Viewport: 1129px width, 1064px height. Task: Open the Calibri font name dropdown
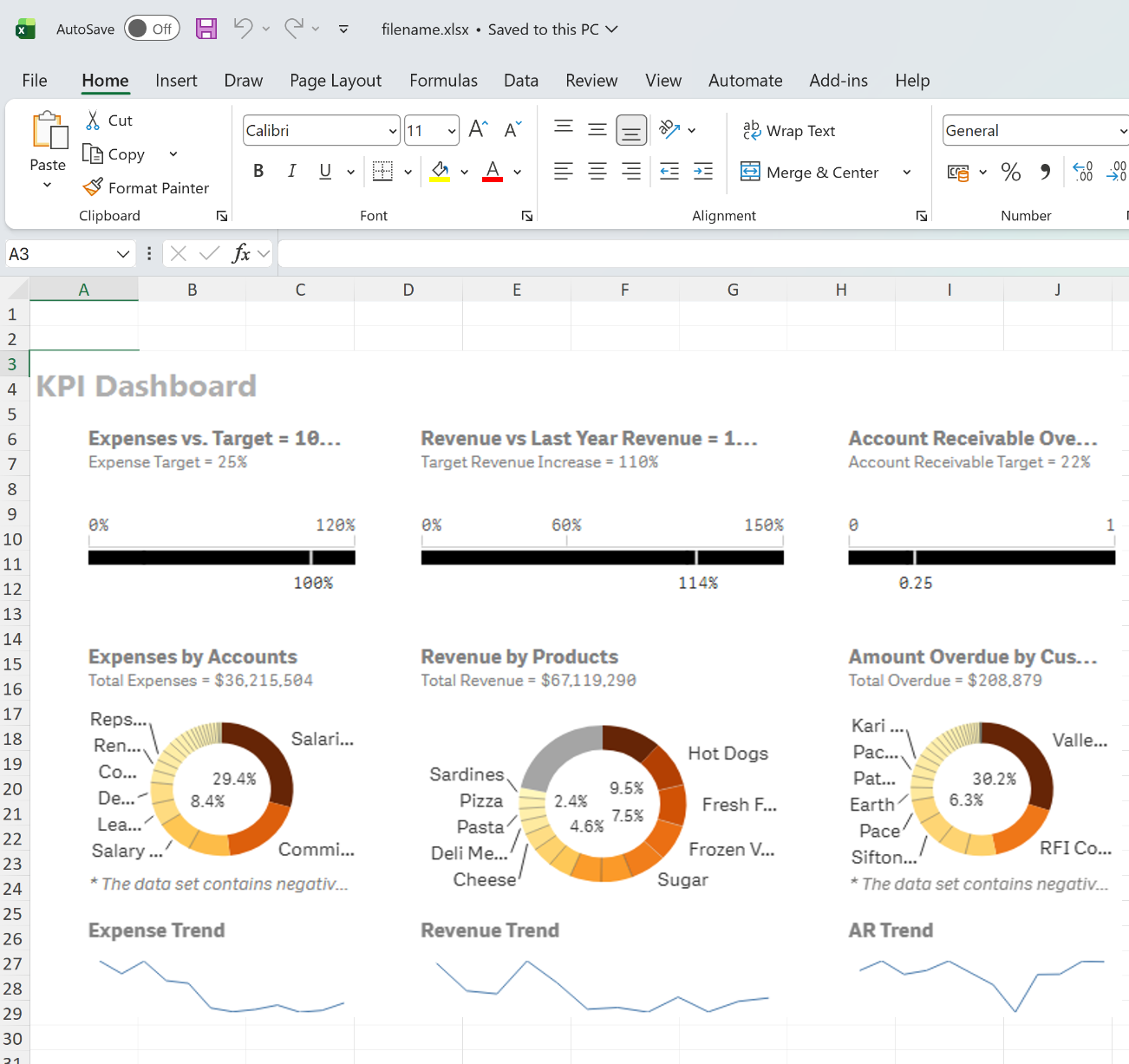point(392,131)
